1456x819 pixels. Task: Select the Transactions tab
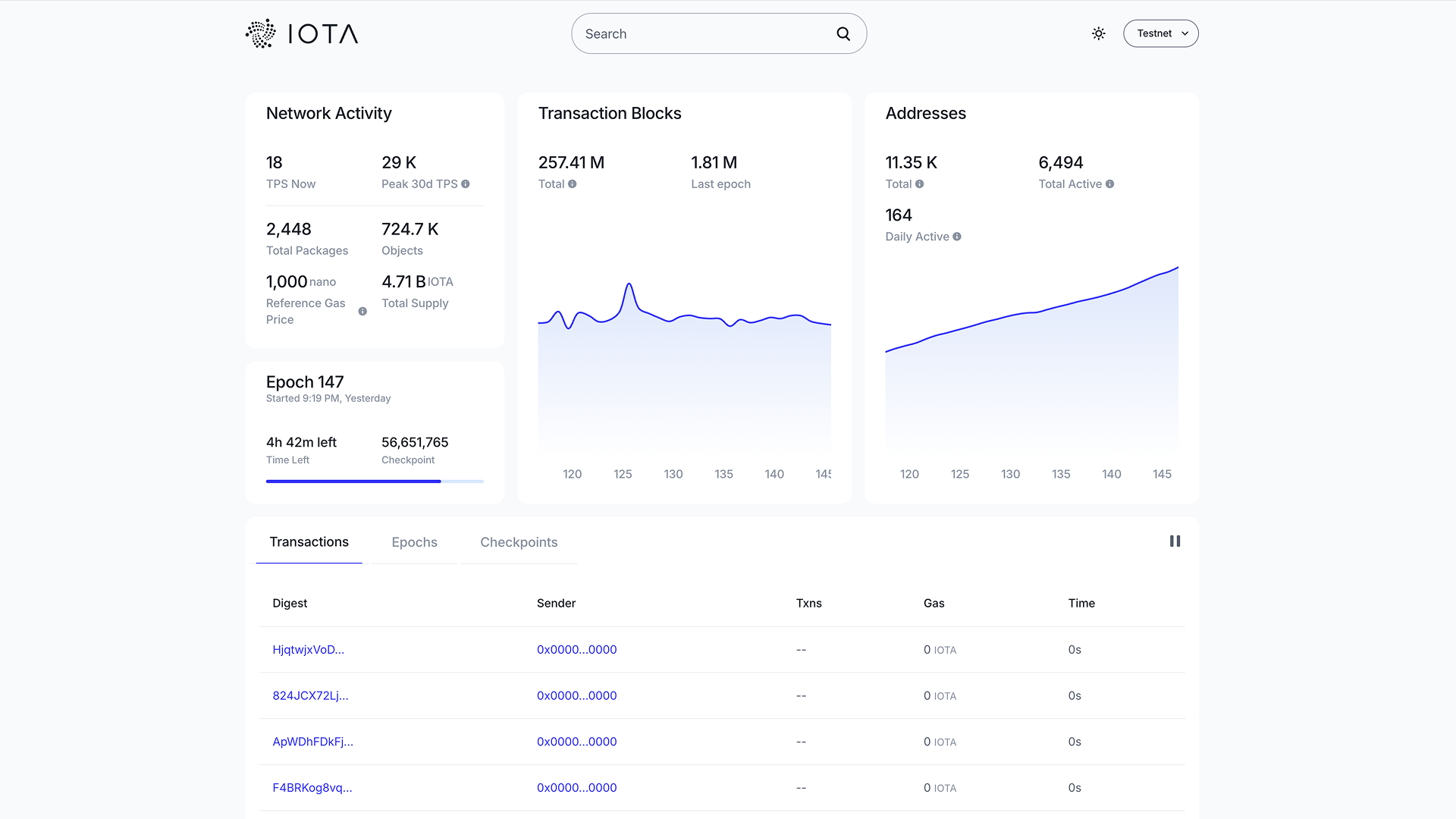(309, 542)
